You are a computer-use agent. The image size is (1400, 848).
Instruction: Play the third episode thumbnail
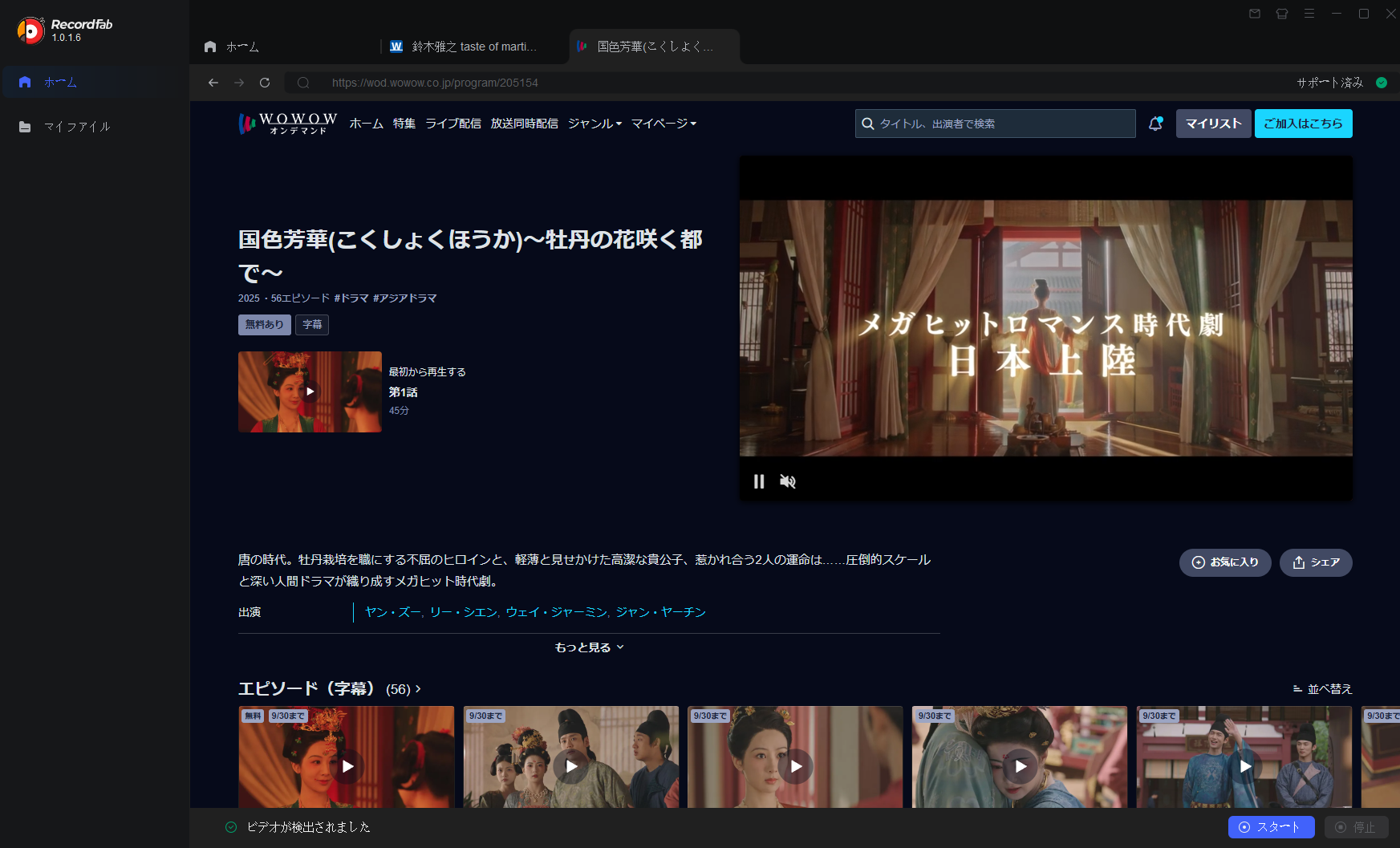[795, 757]
